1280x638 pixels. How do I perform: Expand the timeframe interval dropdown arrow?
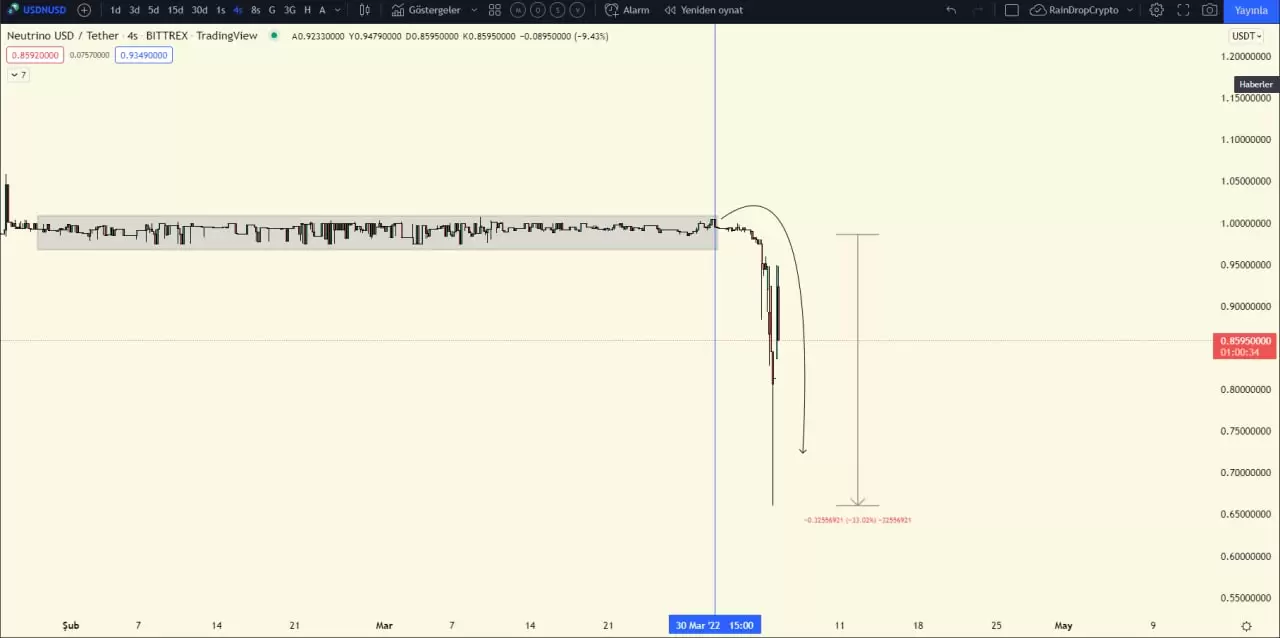tap(338, 10)
